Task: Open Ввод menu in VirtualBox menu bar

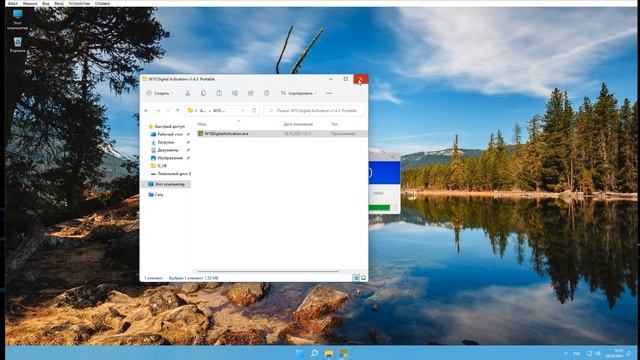Action: pos(59,3)
